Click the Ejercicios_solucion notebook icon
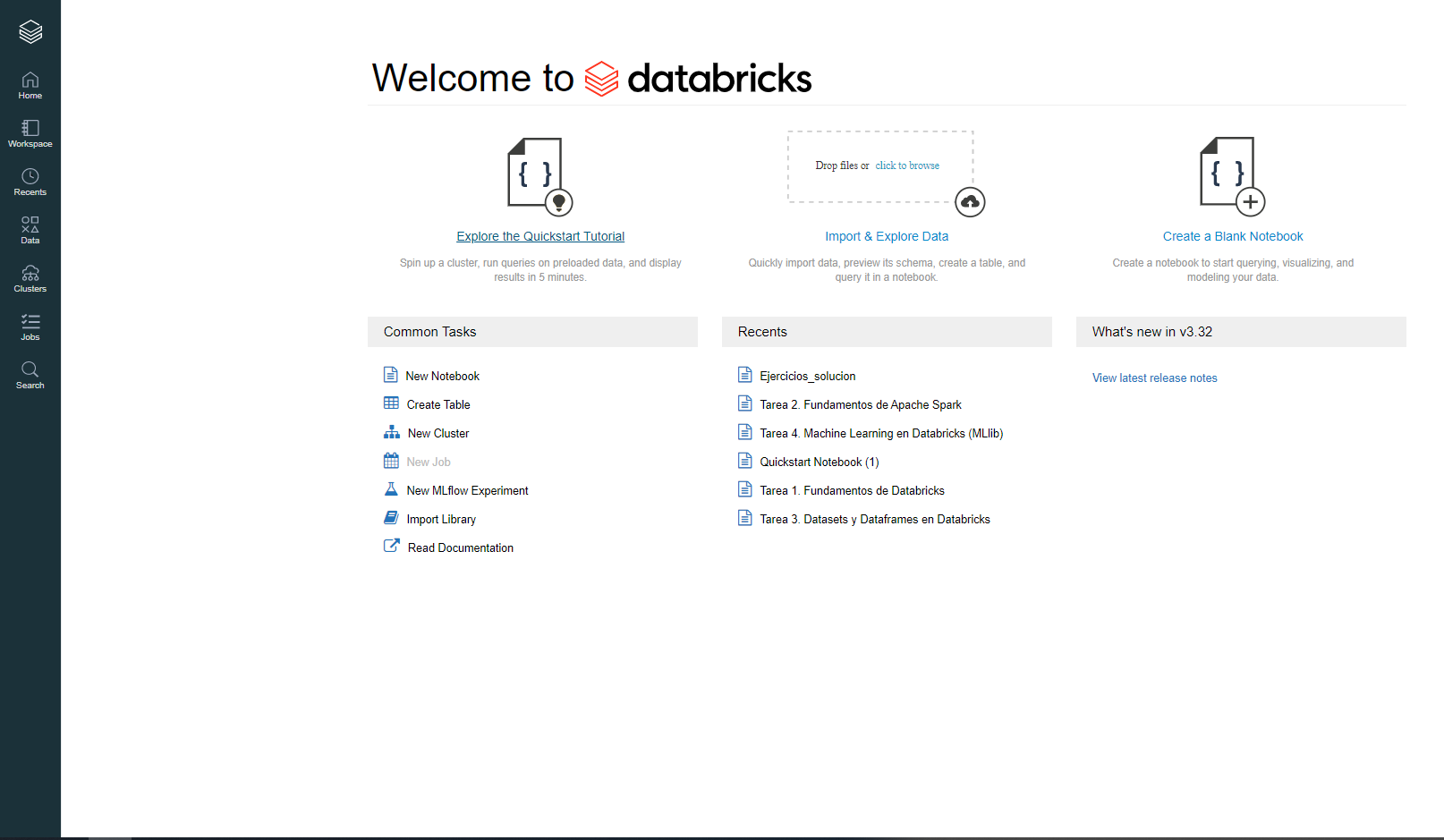1444x840 pixels. pos(745,375)
